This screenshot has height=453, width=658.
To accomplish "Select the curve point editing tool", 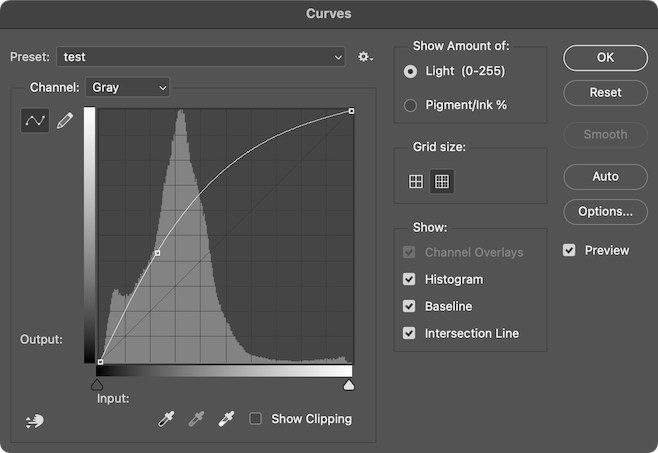I will (x=35, y=121).
